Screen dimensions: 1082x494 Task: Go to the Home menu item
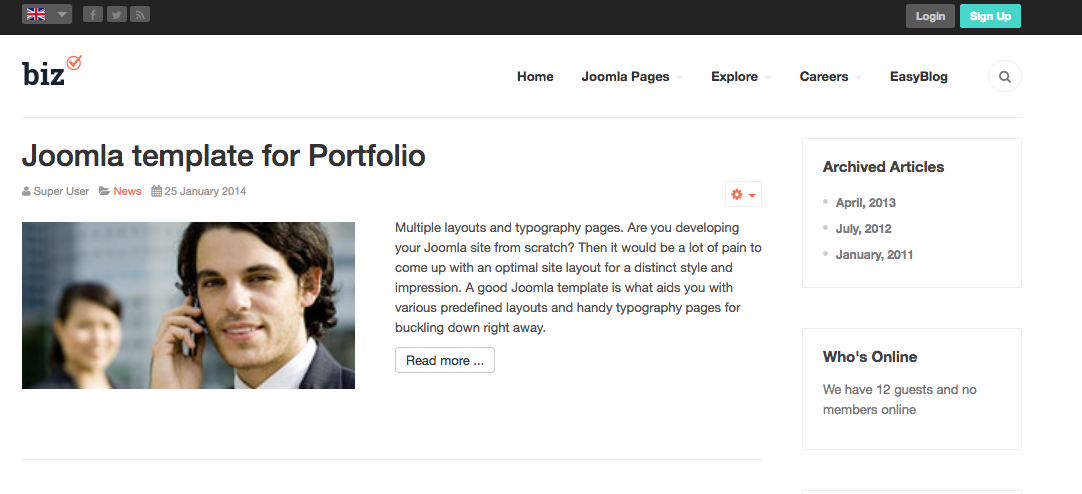click(x=535, y=77)
